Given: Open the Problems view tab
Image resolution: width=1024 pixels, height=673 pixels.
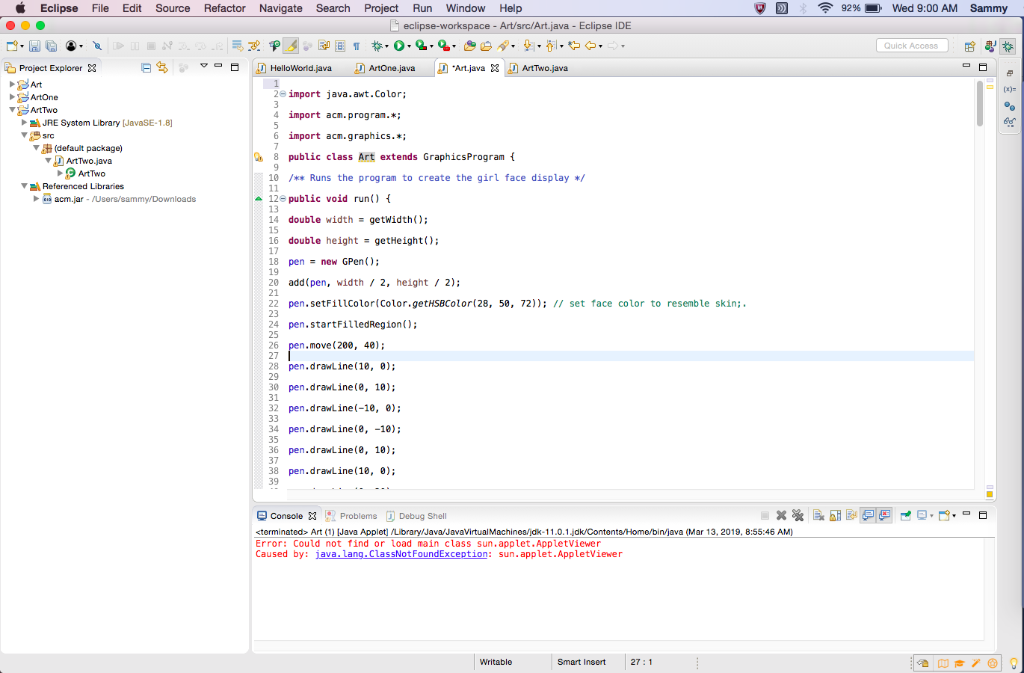Looking at the screenshot, I should click(x=358, y=516).
